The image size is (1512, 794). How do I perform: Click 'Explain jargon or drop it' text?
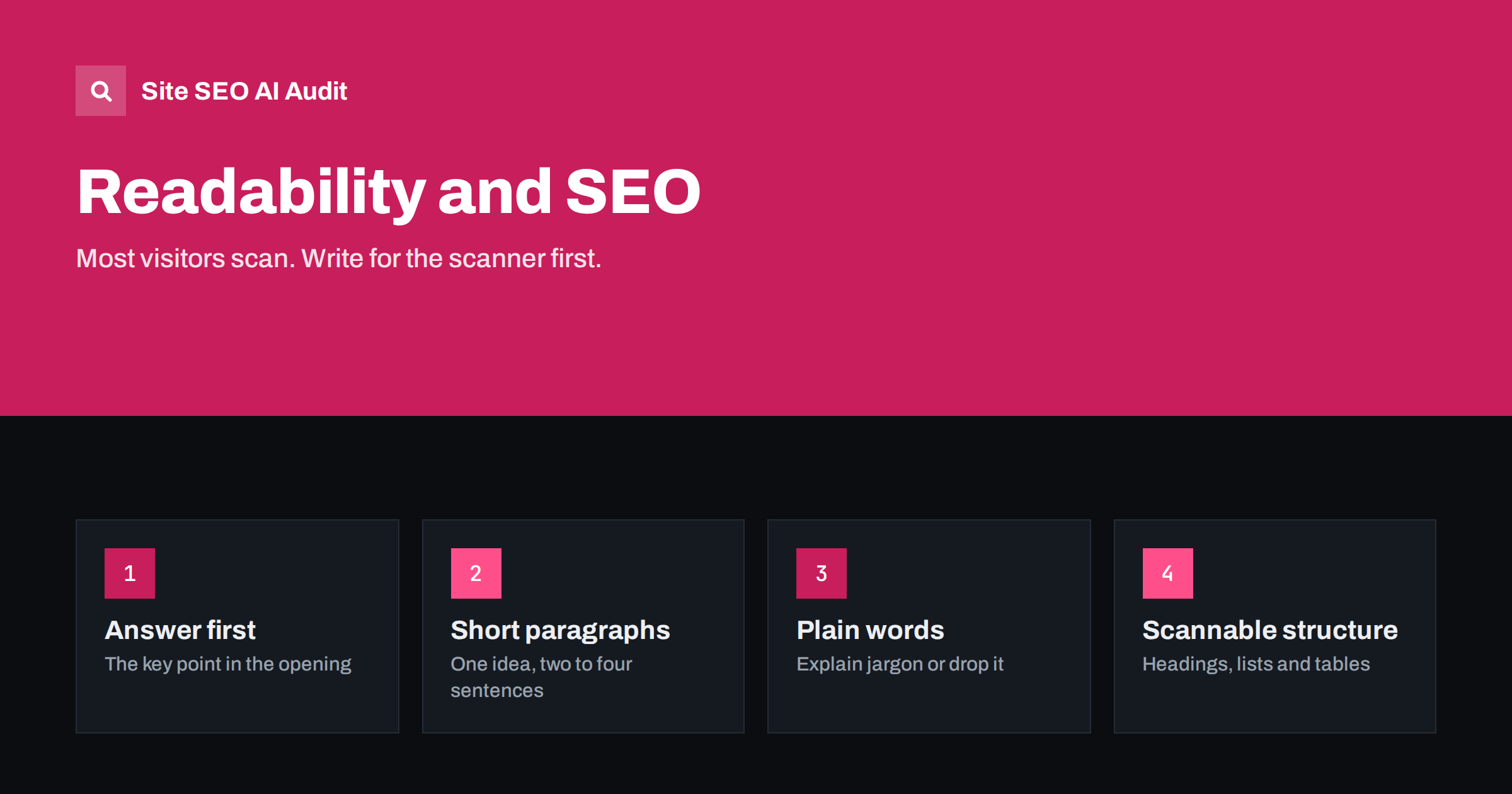point(900,664)
